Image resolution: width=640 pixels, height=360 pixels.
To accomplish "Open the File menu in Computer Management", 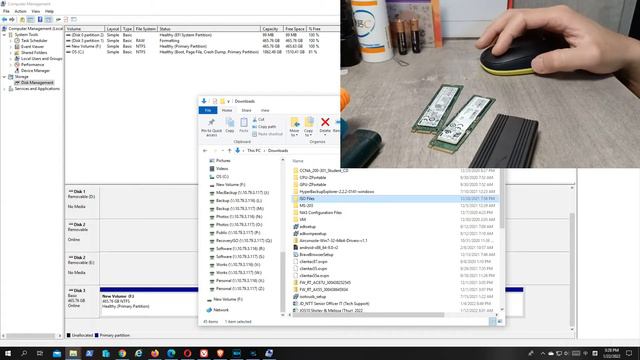I will point(6,11).
